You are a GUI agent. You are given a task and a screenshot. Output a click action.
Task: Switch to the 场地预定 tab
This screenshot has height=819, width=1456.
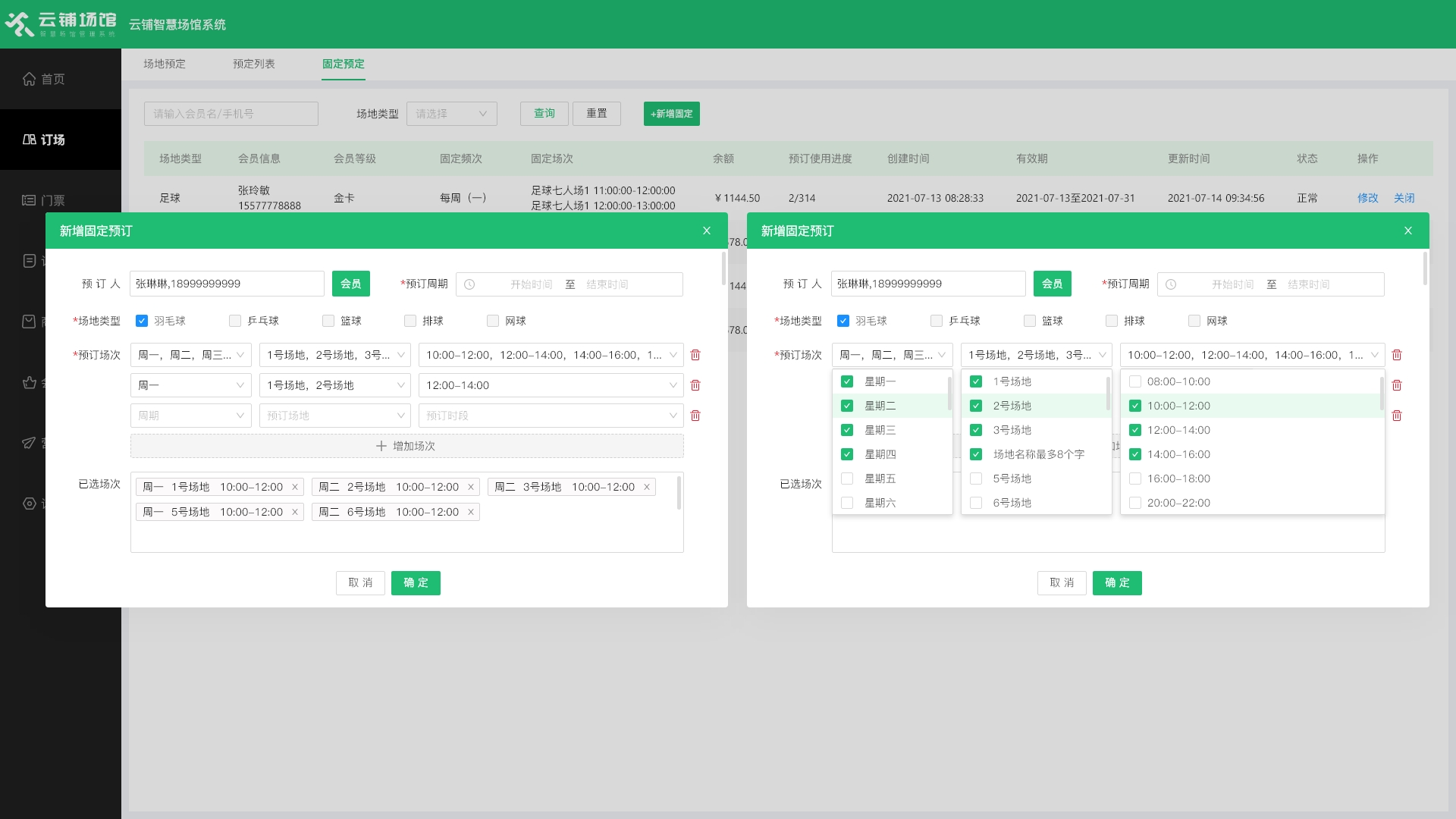pos(165,64)
